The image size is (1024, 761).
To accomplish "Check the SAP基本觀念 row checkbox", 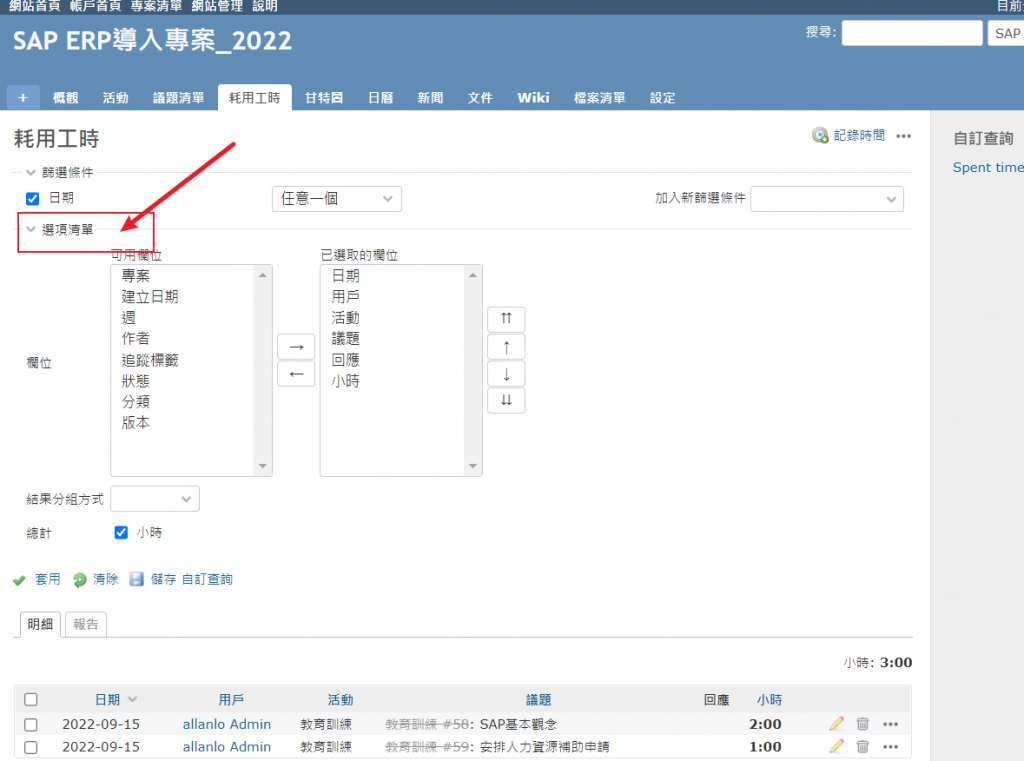I will click(31, 725).
